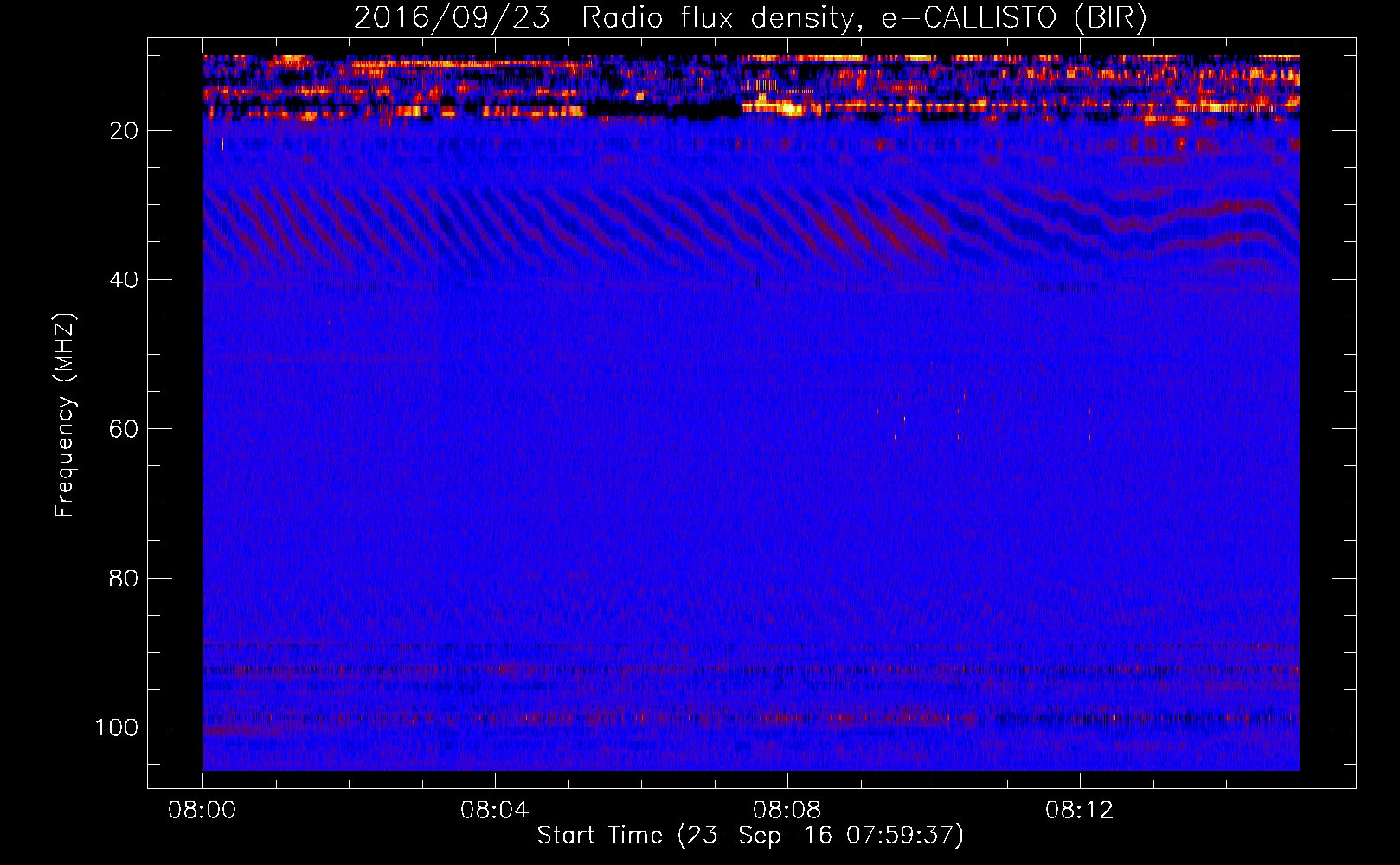Click the "08:08" time tick label
The width and height of the screenshot is (1400, 865).
[x=787, y=811]
